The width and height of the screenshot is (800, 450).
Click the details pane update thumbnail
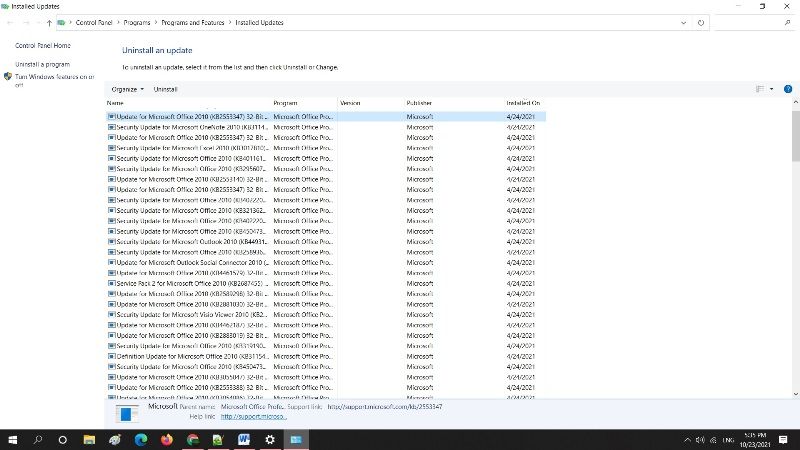(x=127, y=413)
